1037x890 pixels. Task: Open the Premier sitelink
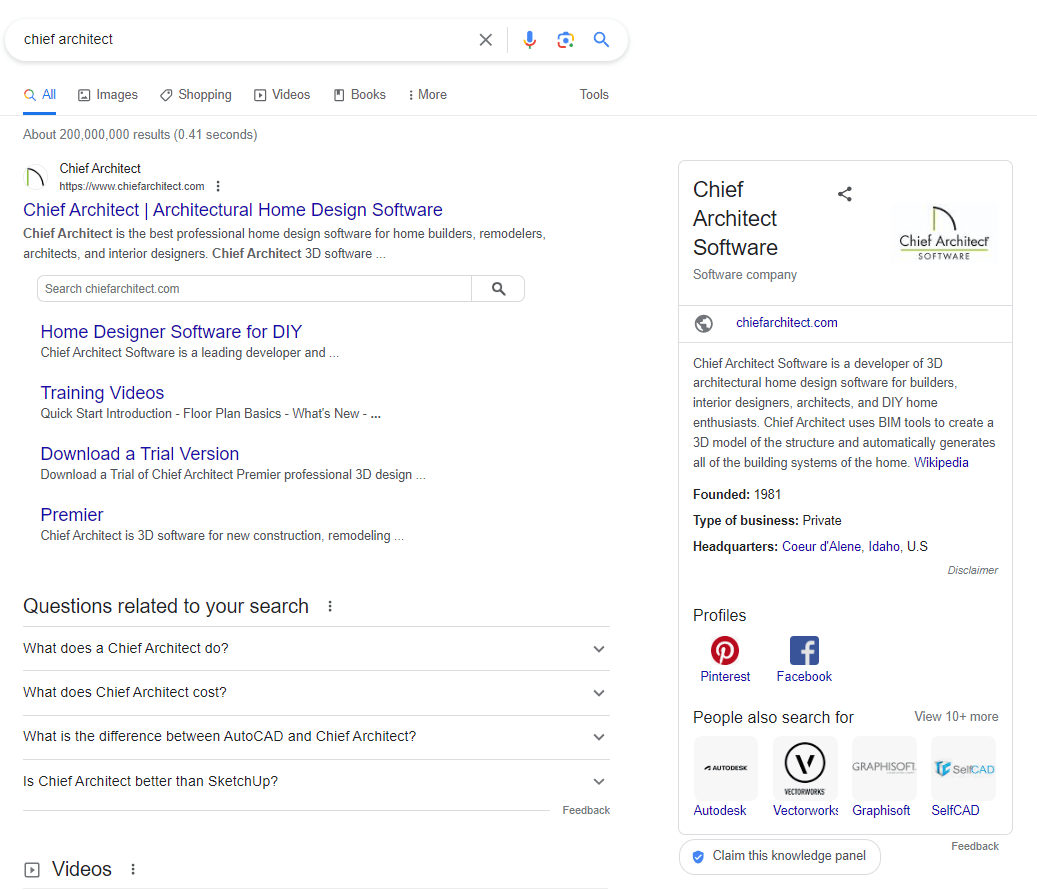coord(71,514)
